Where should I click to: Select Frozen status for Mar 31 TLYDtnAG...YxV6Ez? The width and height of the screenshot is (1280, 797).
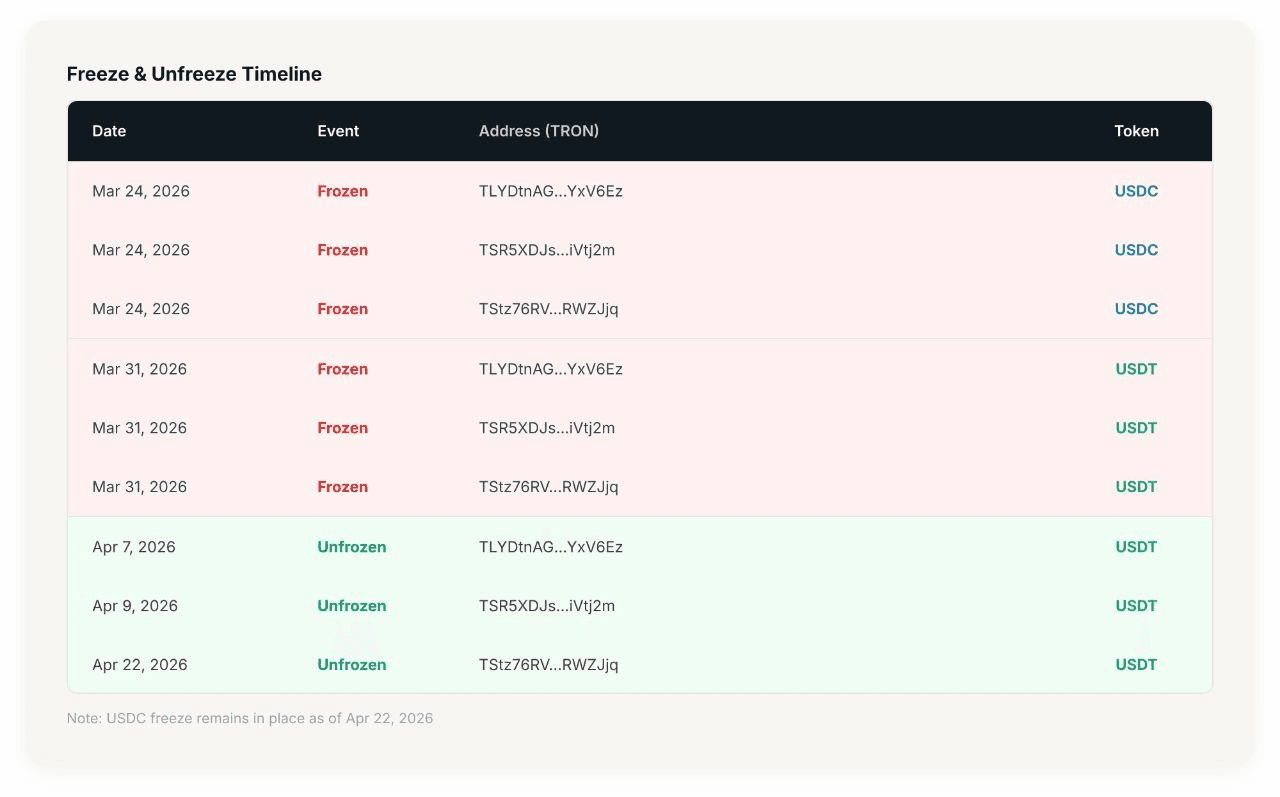[x=342, y=369]
